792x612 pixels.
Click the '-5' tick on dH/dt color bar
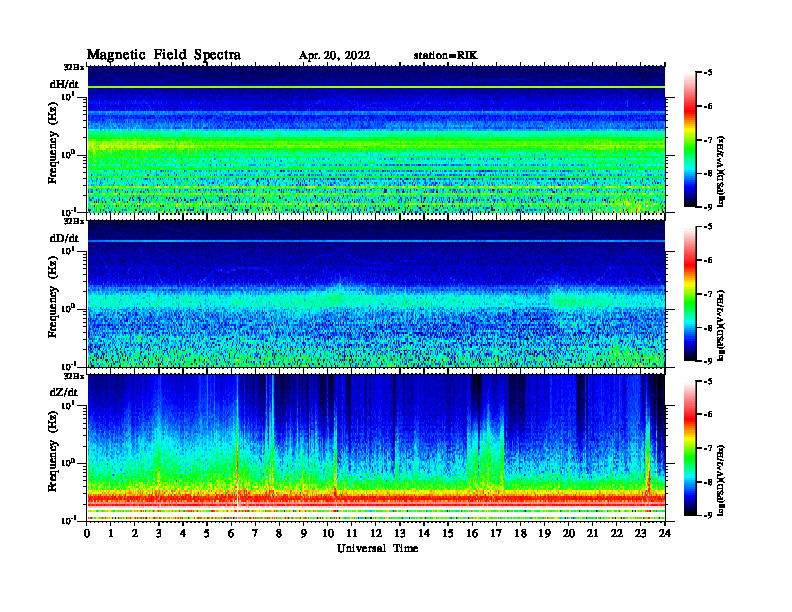pyautogui.click(x=709, y=73)
